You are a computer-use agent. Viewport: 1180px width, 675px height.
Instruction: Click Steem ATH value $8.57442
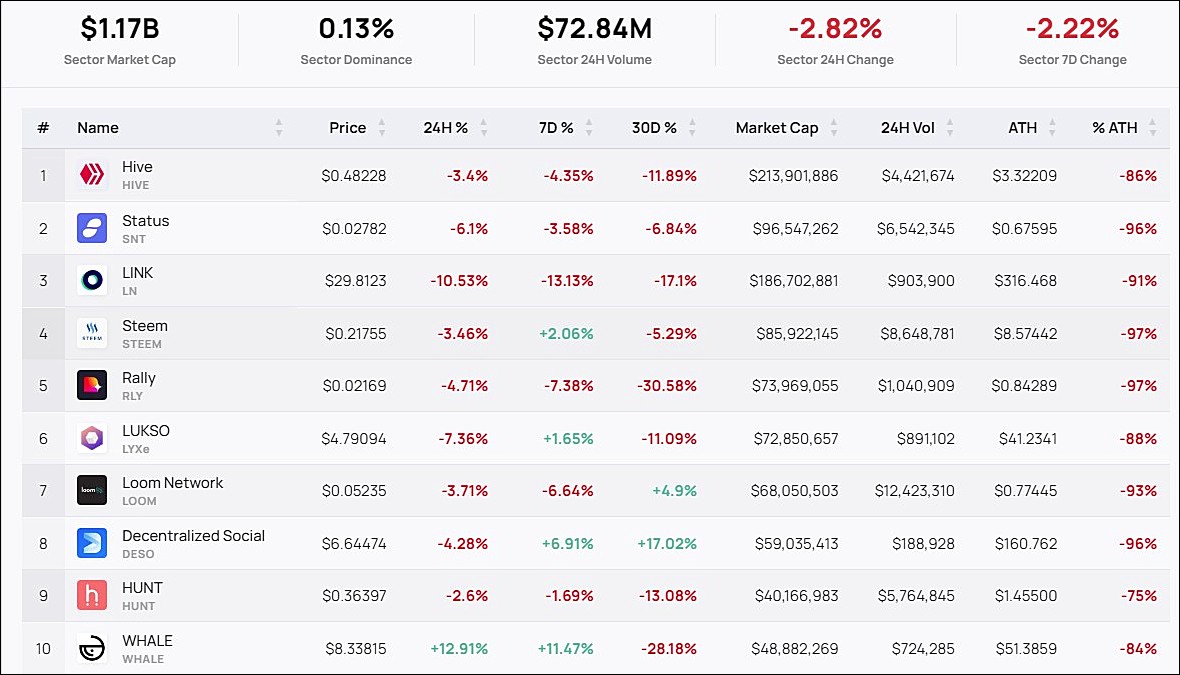pyautogui.click(x=1025, y=333)
